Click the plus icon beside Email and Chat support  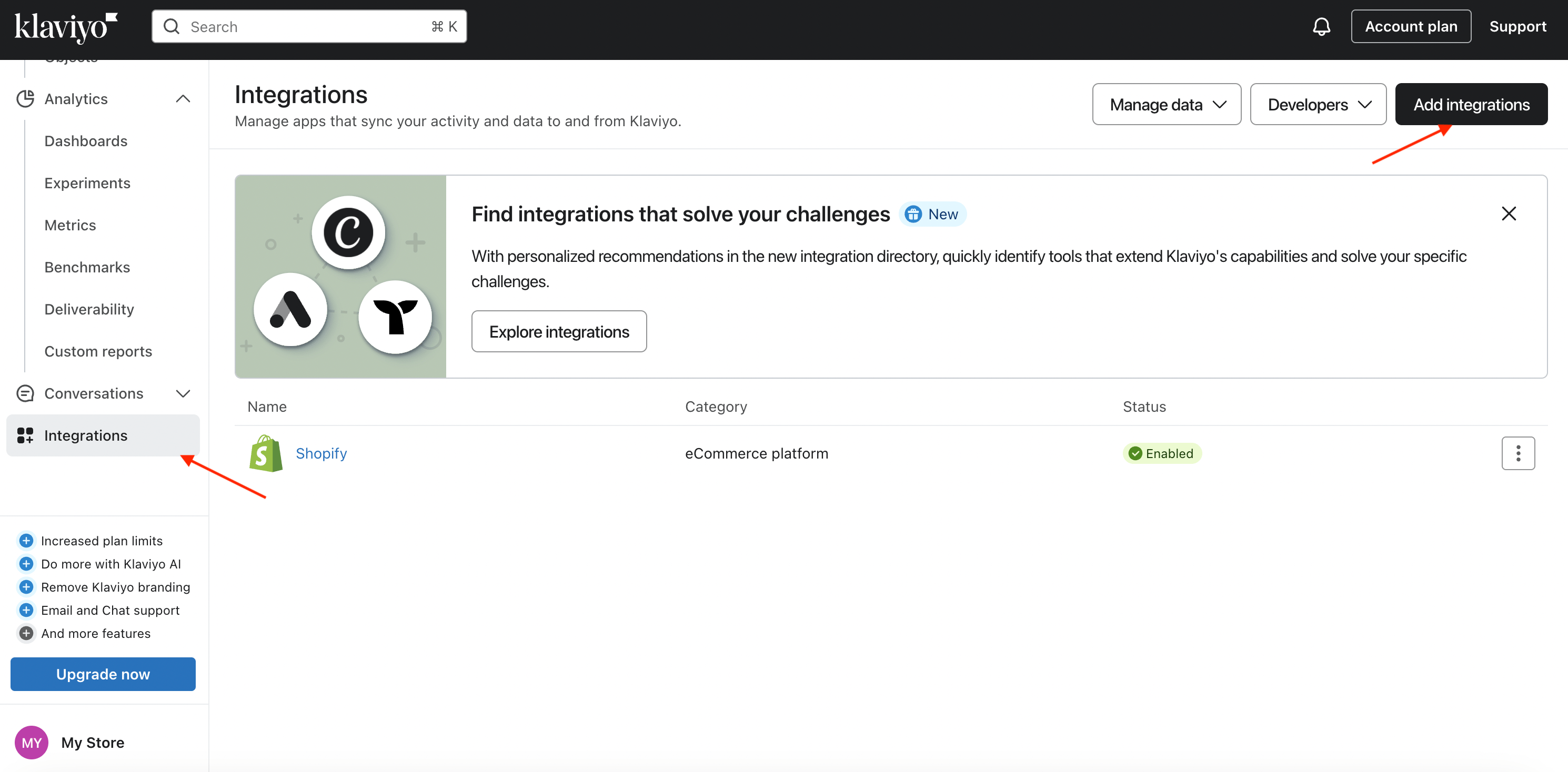26,610
